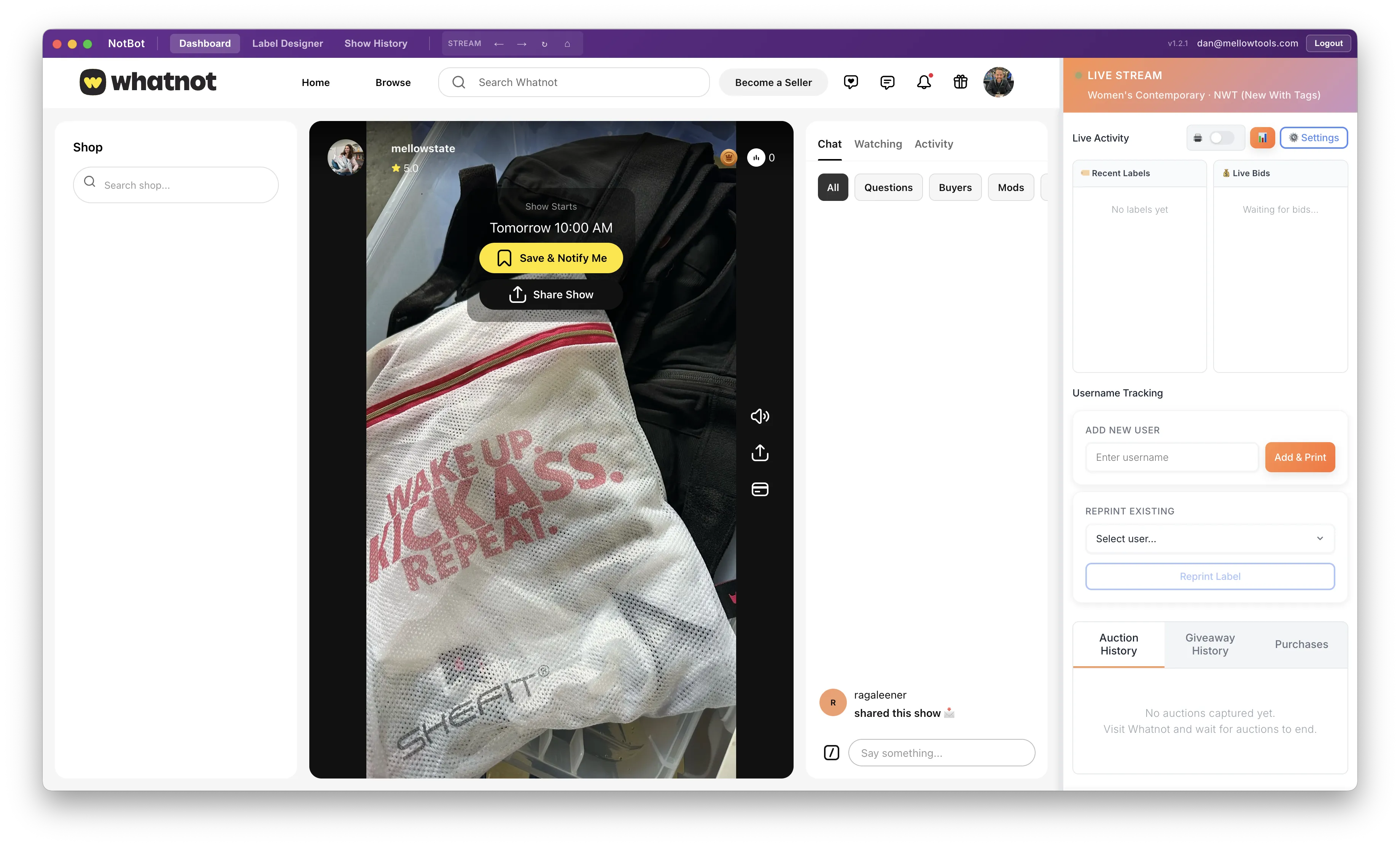
Task: Open Whatnot messages chat bubble icon
Action: click(888, 83)
